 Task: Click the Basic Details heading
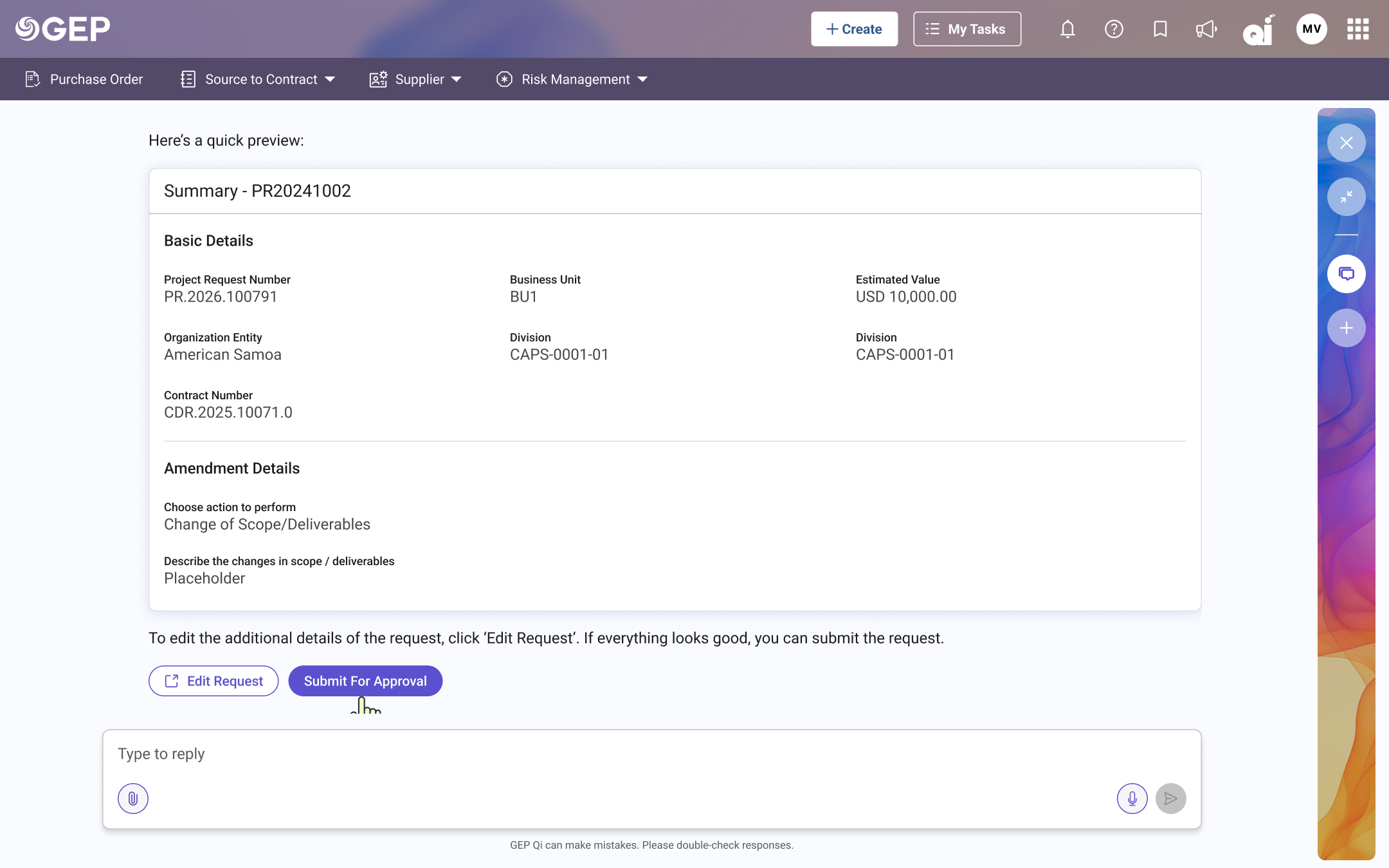click(208, 241)
